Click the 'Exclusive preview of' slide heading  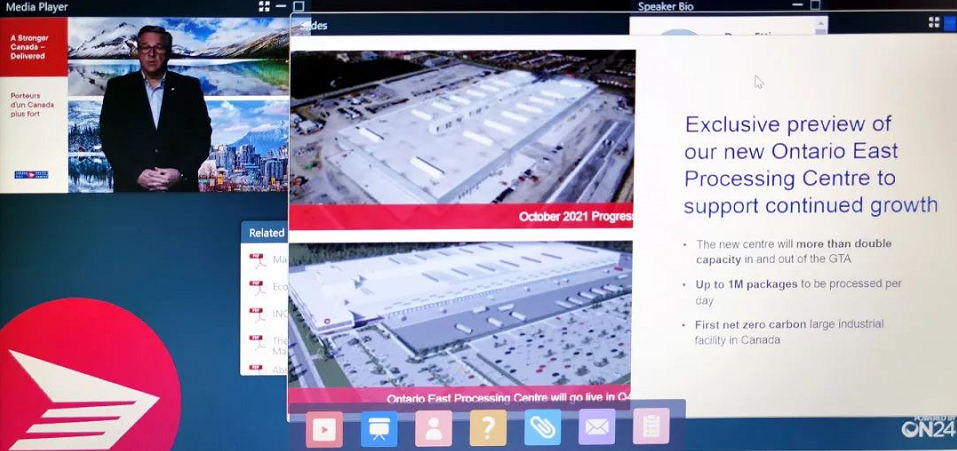(x=789, y=124)
